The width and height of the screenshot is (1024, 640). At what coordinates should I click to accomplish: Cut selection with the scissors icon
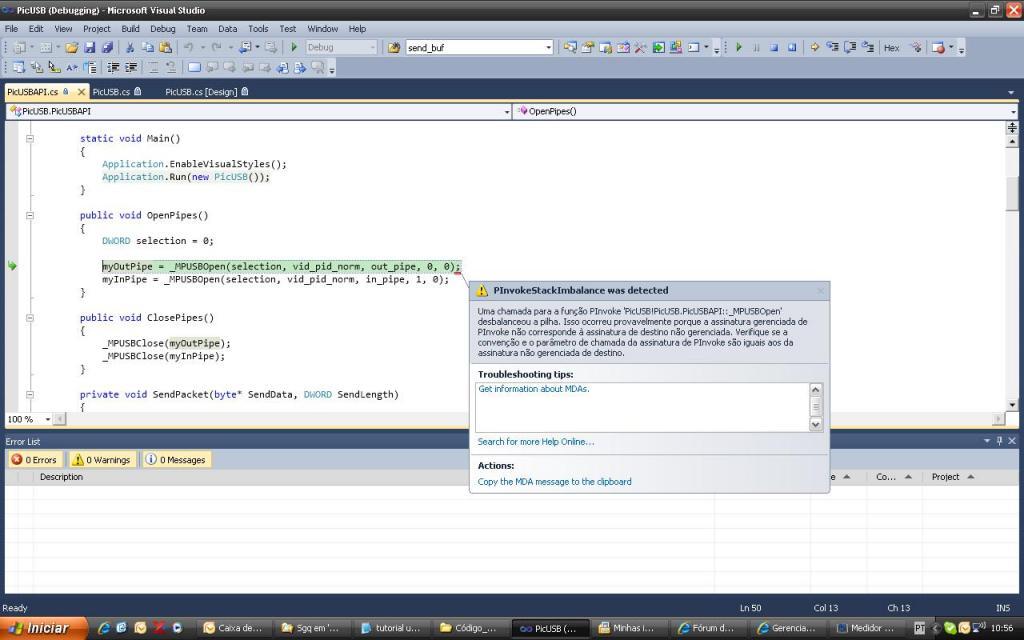click(x=130, y=47)
